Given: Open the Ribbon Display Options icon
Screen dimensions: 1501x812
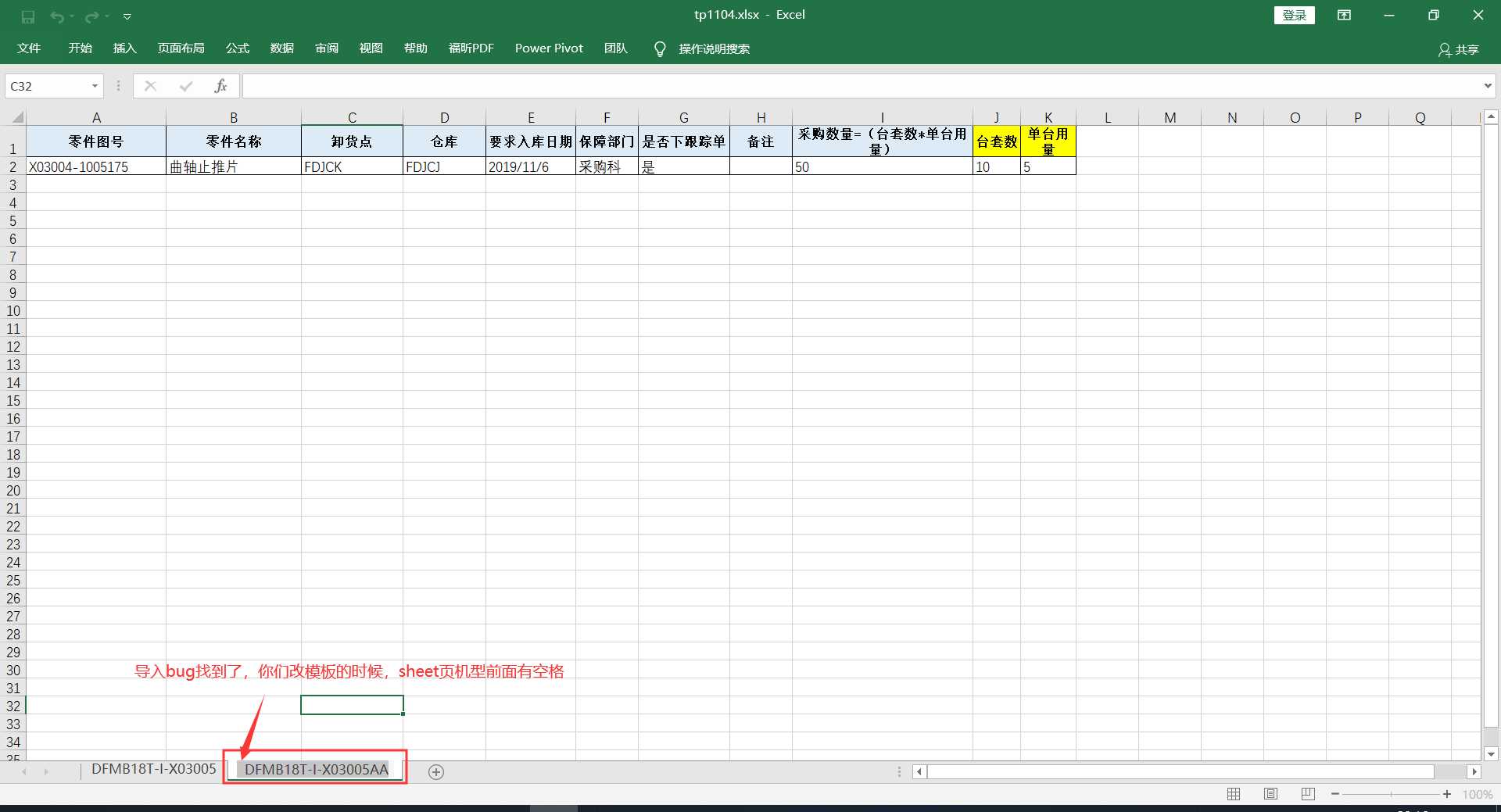Looking at the screenshot, I should click(1344, 15).
